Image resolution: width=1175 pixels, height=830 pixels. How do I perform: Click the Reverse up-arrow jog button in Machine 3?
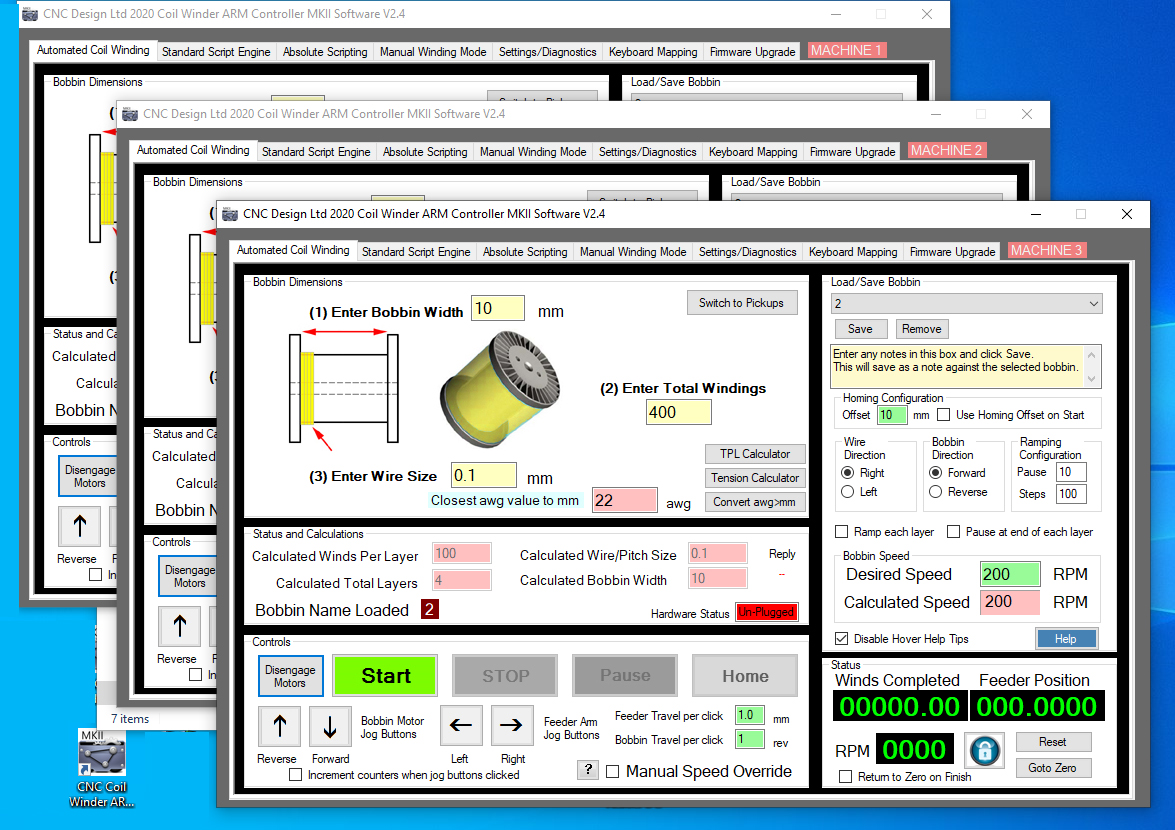(x=280, y=726)
